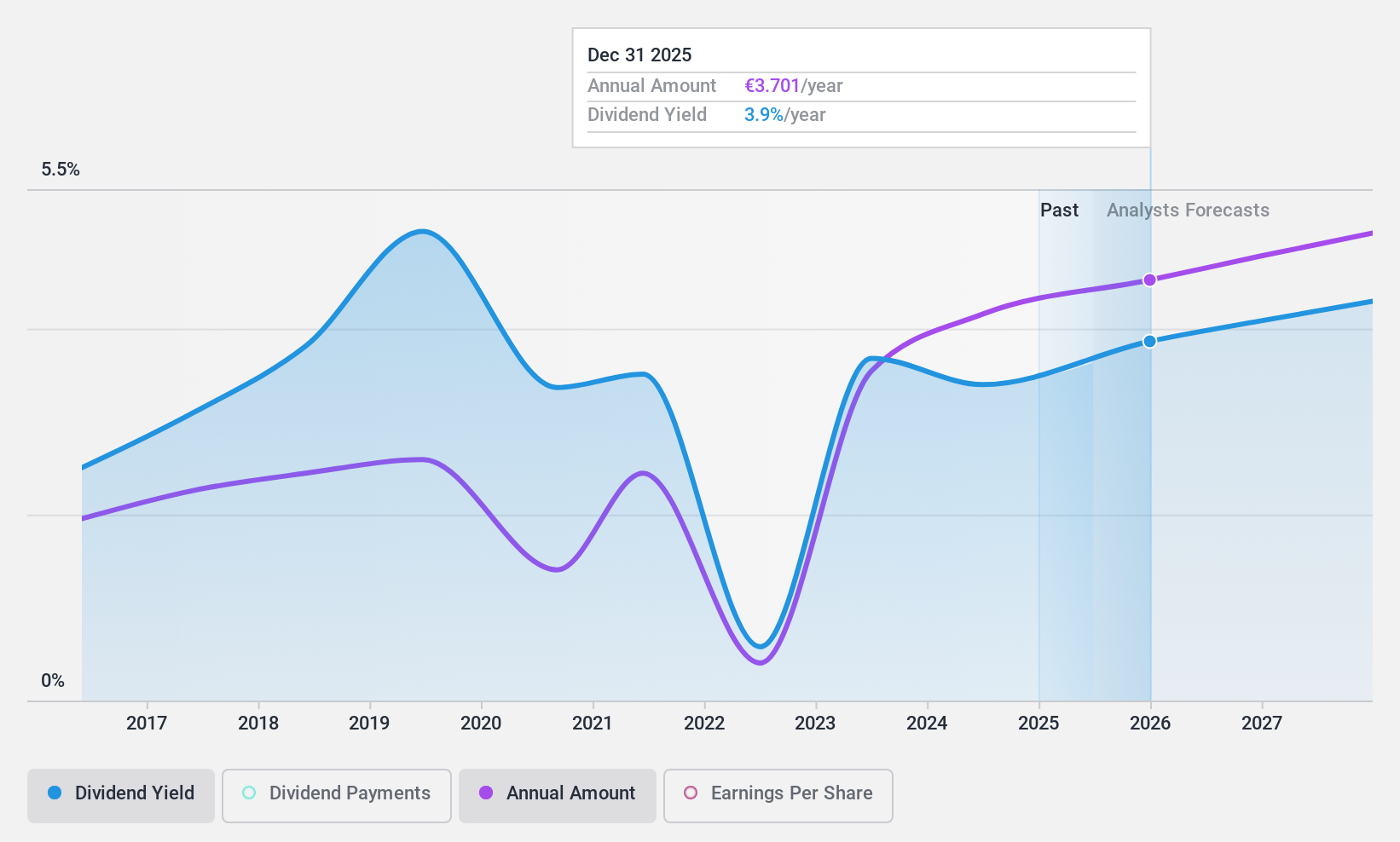Click the purple Annual Amount data point

(1149, 280)
